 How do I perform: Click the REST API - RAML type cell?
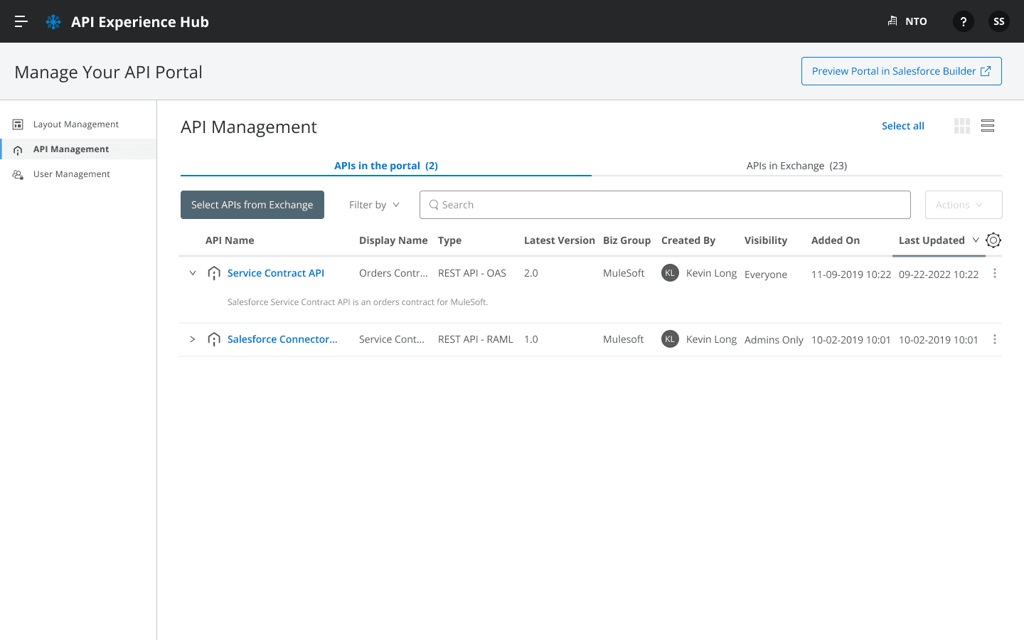click(x=475, y=340)
